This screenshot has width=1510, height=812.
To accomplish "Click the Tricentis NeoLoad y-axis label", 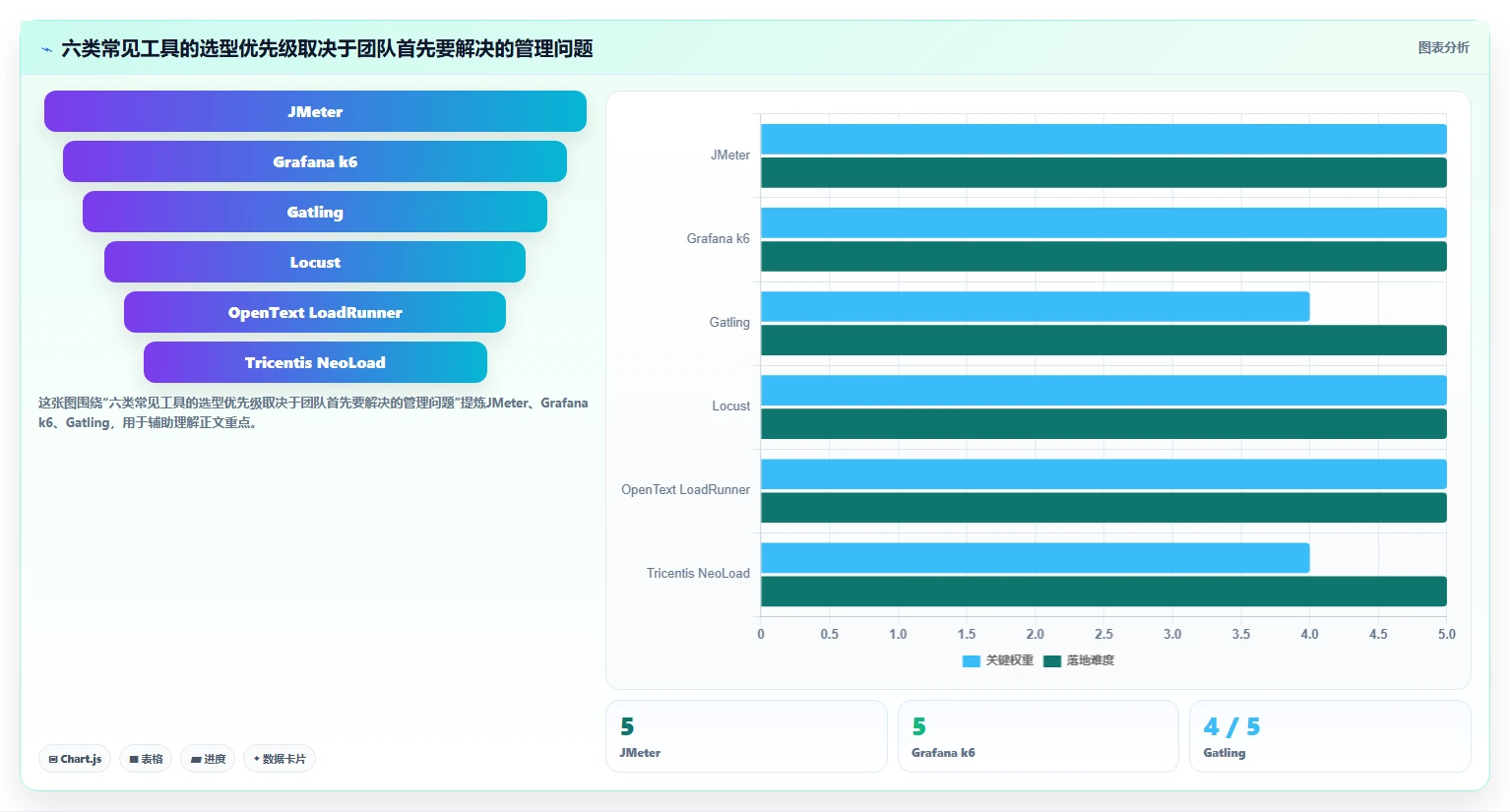I will (x=698, y=573).
